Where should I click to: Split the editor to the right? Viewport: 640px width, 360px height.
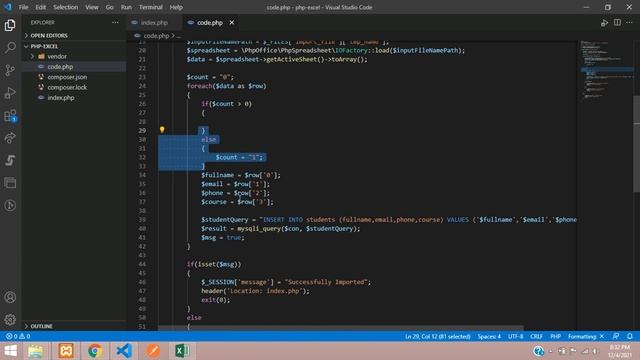(617, 22)
